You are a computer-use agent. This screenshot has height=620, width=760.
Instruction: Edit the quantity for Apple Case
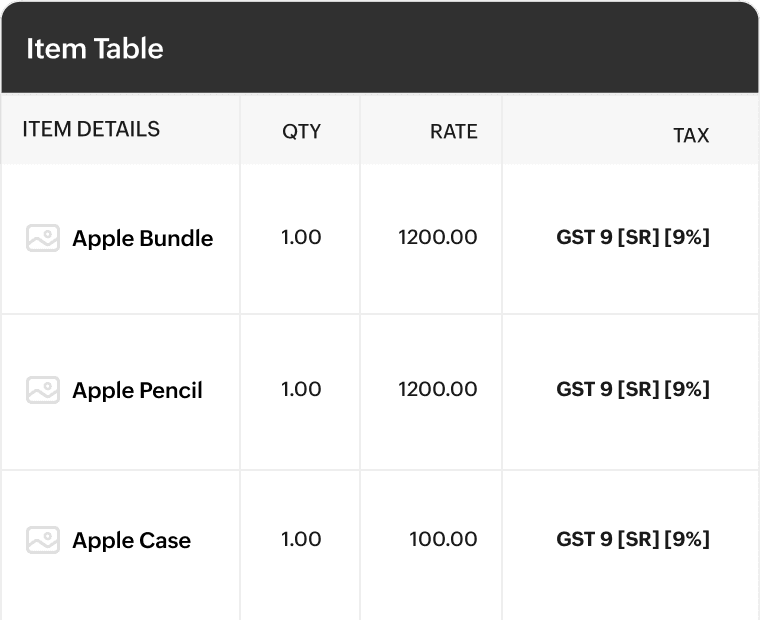pyautogui.click(x=301, y=540)
